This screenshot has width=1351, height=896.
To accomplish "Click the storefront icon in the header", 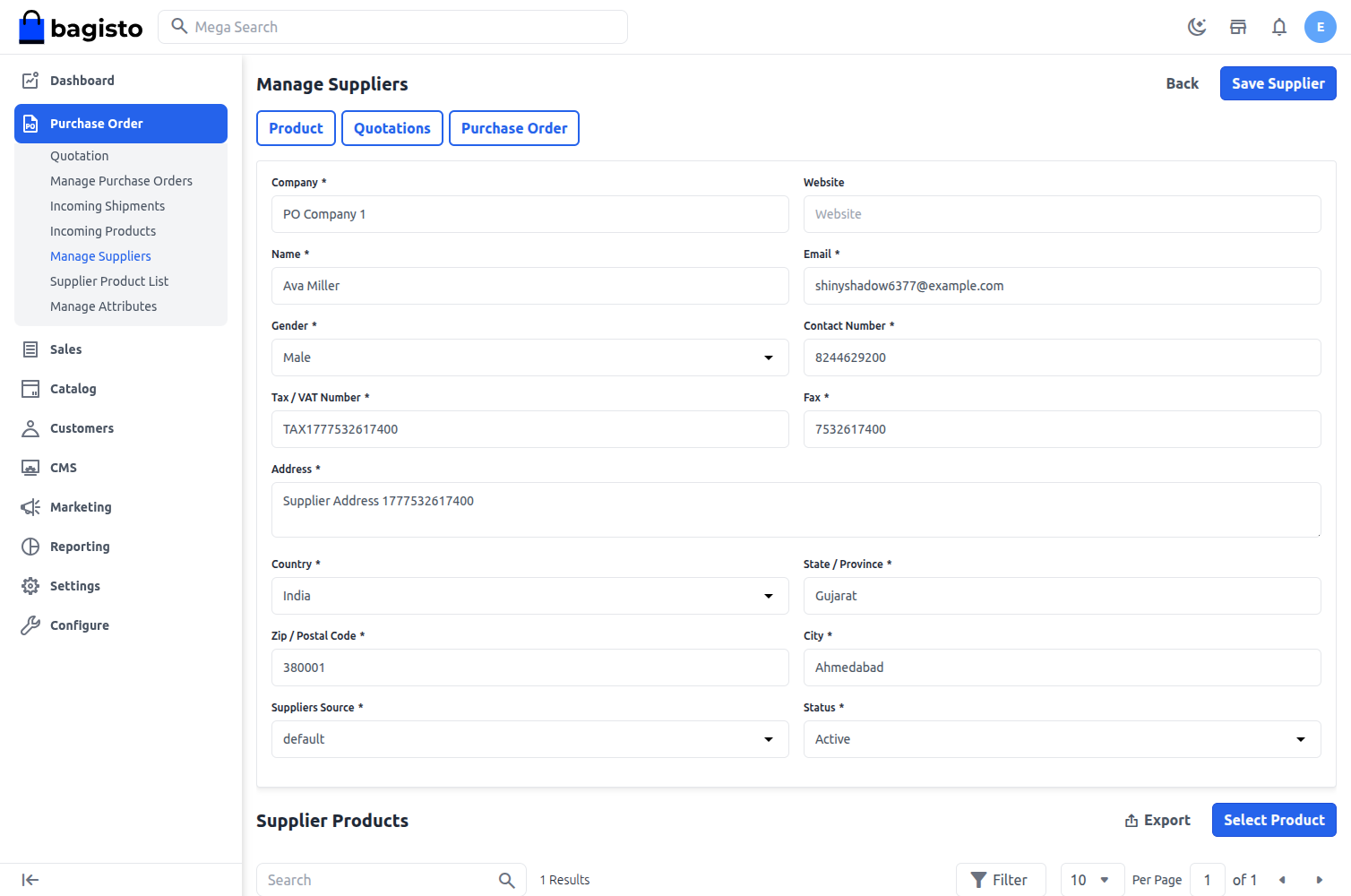I will point(1238,27).
